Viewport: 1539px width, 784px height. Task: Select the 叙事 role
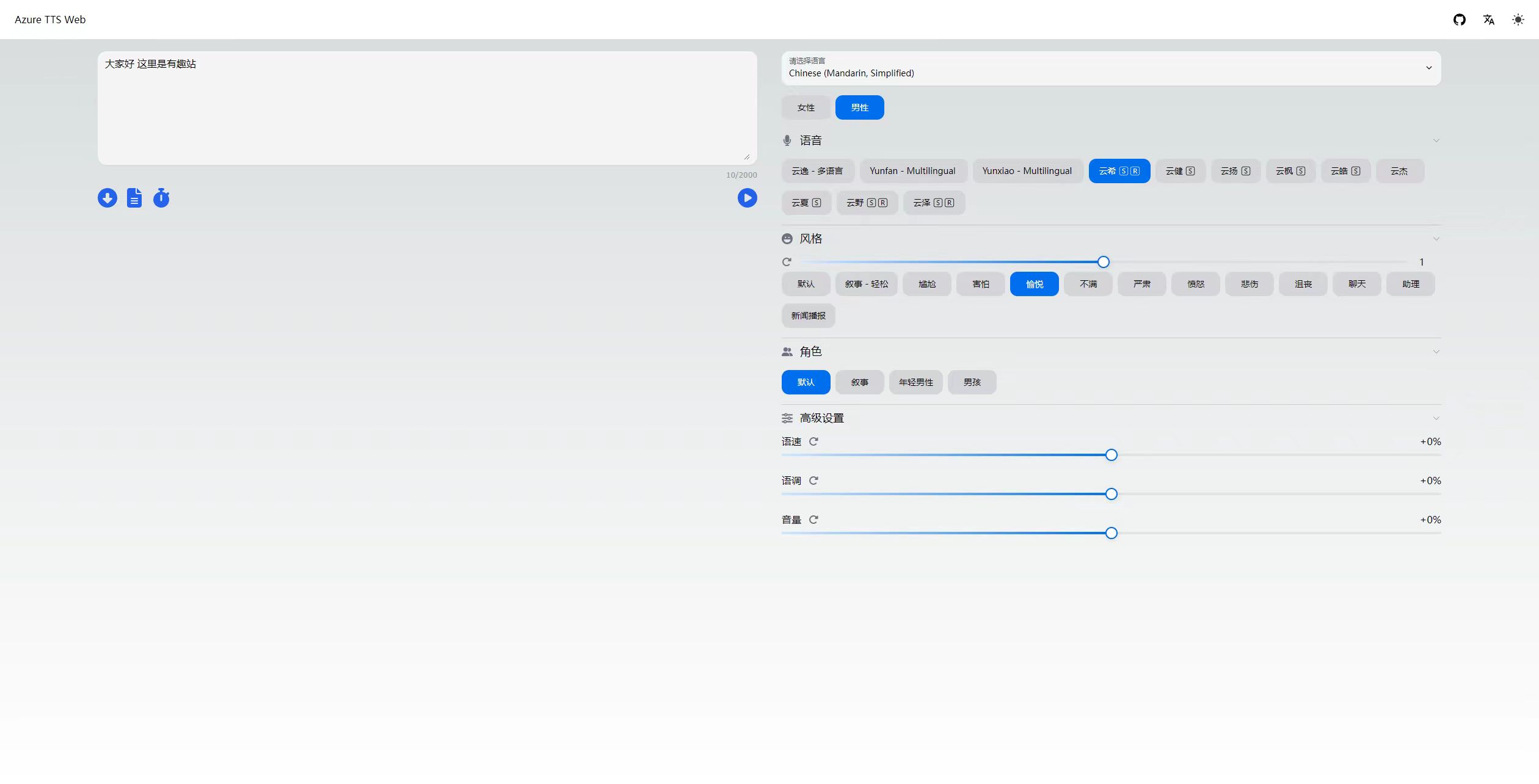pyautogui.click(x=860, y=382)
